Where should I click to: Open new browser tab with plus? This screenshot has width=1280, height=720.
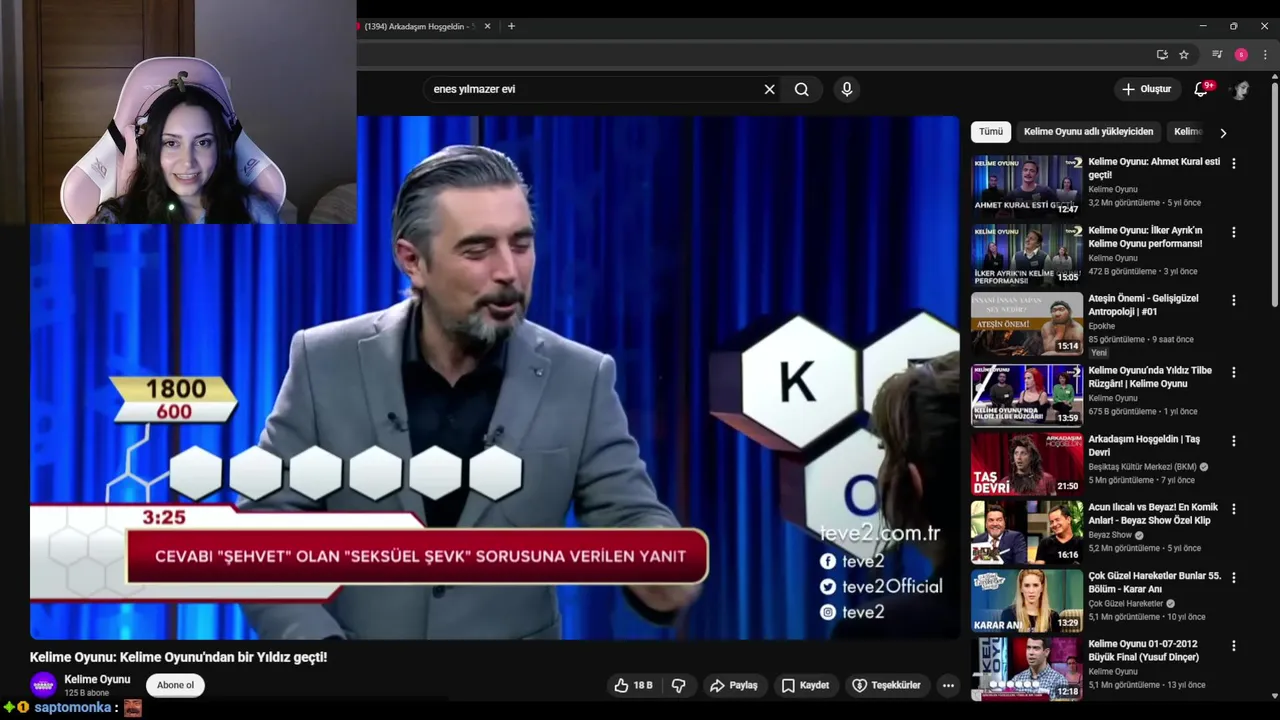click(x=511, y=26)
